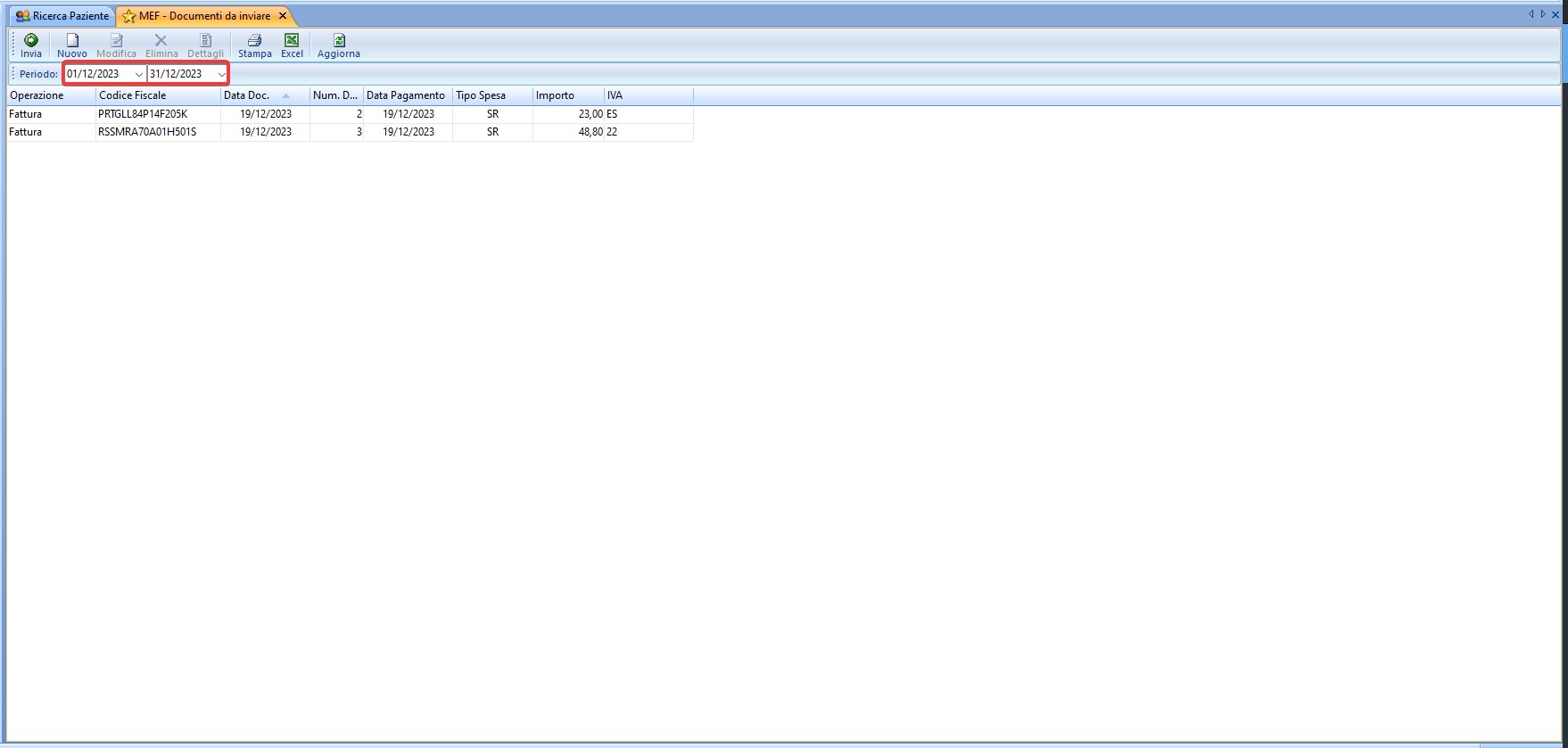Click the amount cell 23,00
The height and width of the screenshot is (748, 1568).
point(568,114)
